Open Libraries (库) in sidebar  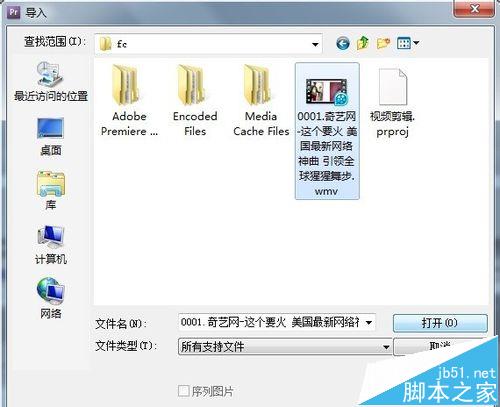pos(51,190)
